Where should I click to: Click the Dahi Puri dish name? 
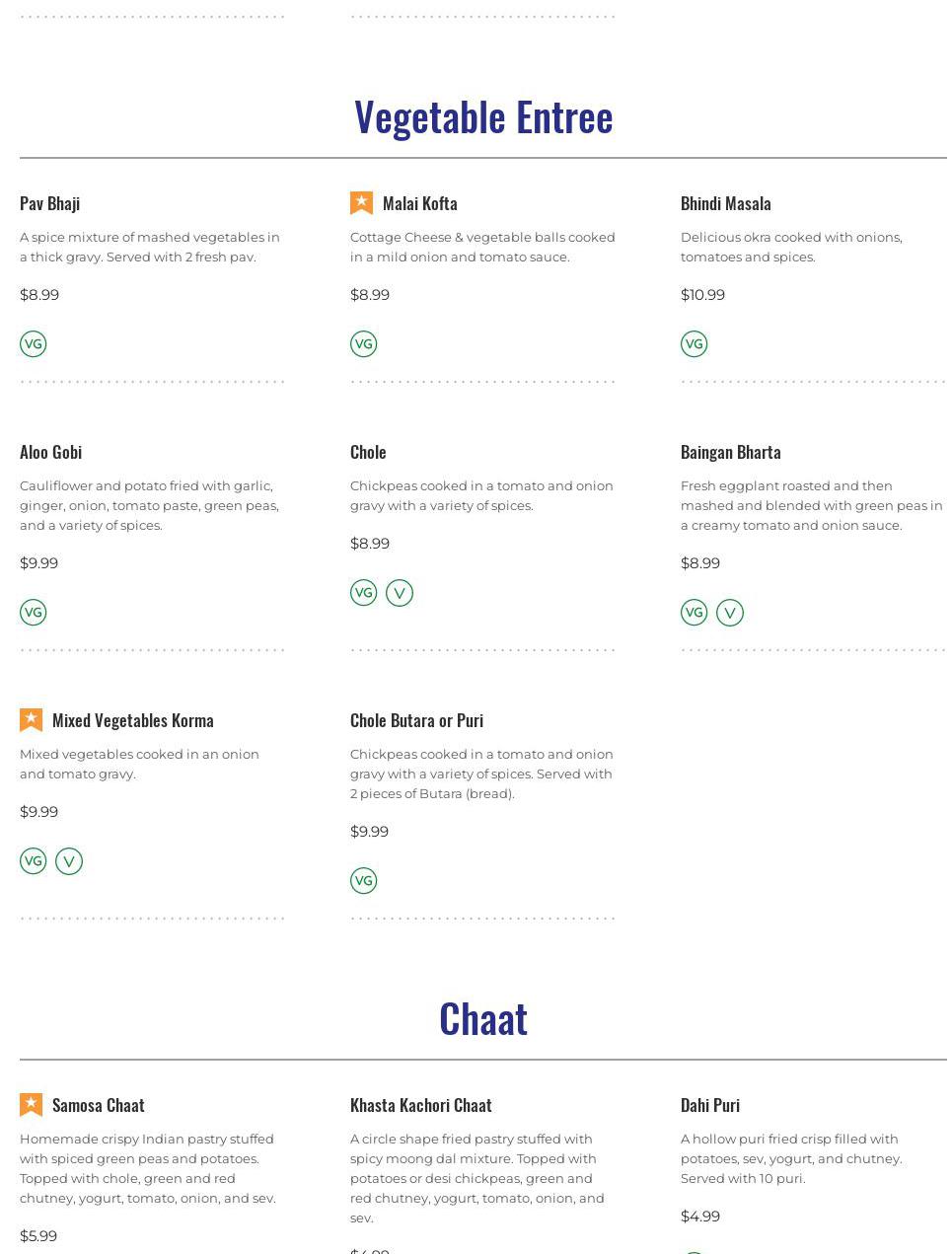(710, 1105)
